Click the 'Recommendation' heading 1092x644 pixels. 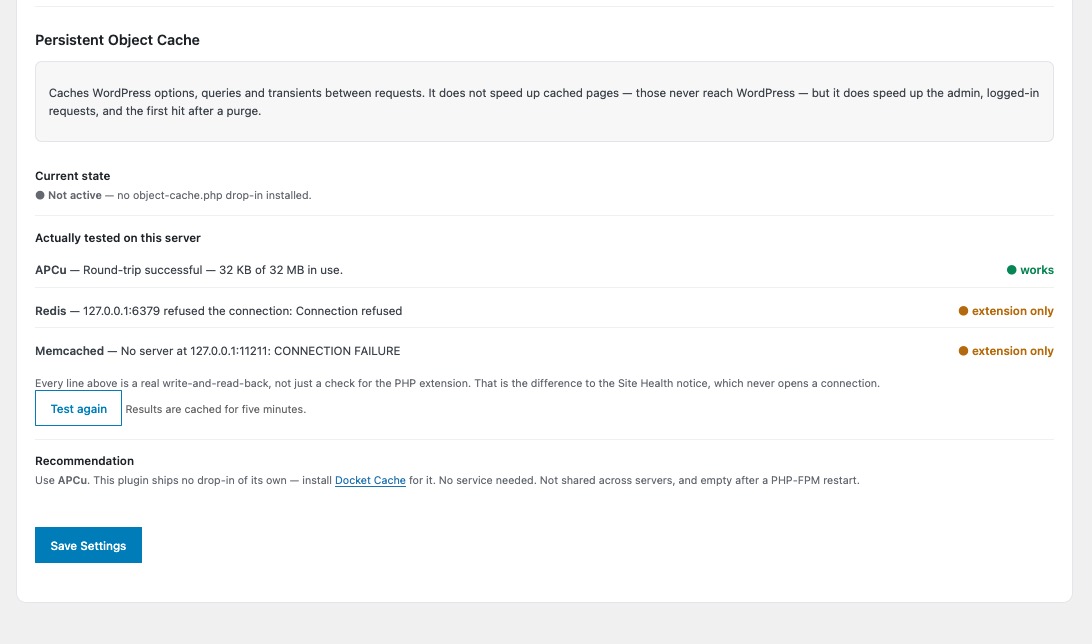click(84, 461)
